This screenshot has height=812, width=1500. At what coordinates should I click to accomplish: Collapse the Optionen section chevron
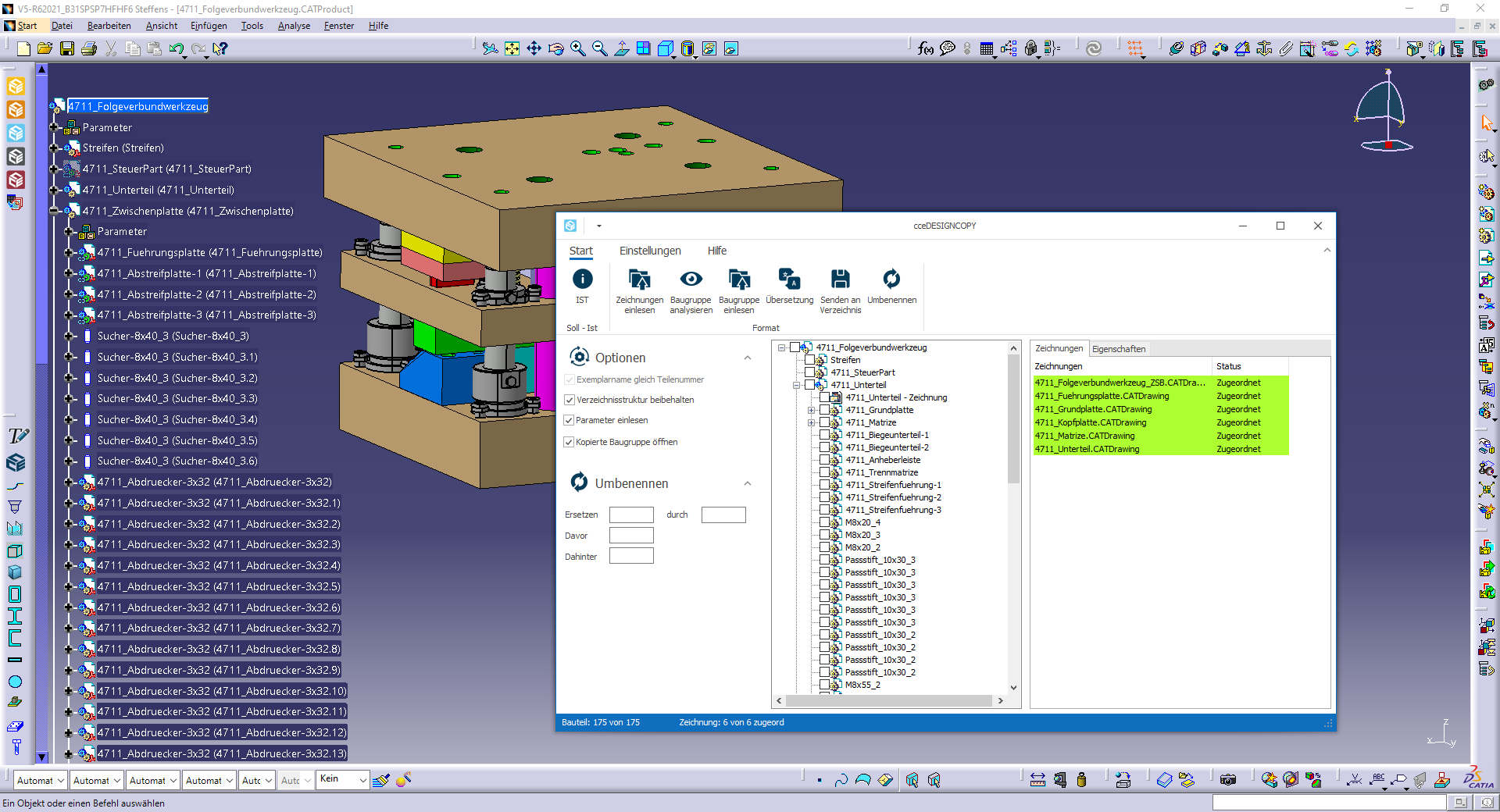point(748,358)
